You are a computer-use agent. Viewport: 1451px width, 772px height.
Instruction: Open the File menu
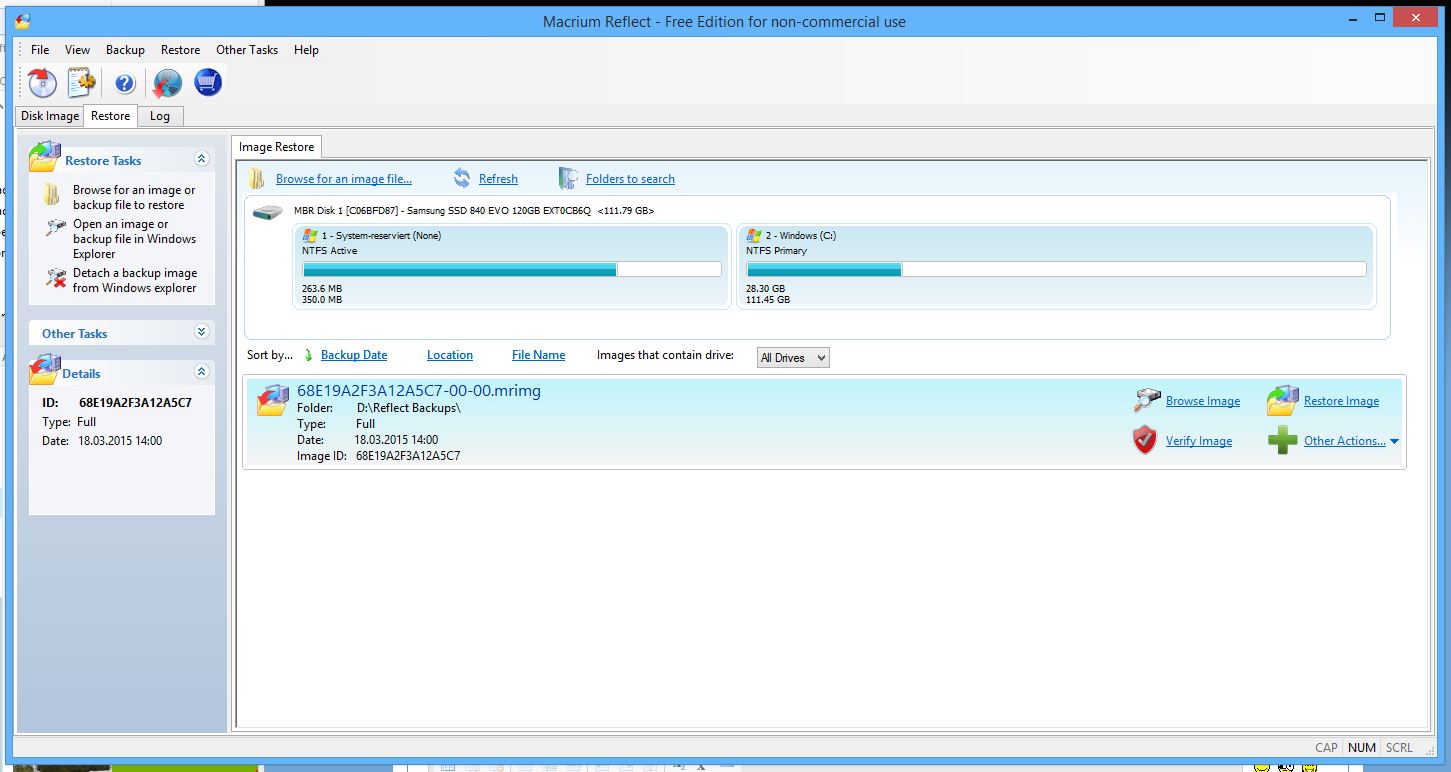pos(40,49)
